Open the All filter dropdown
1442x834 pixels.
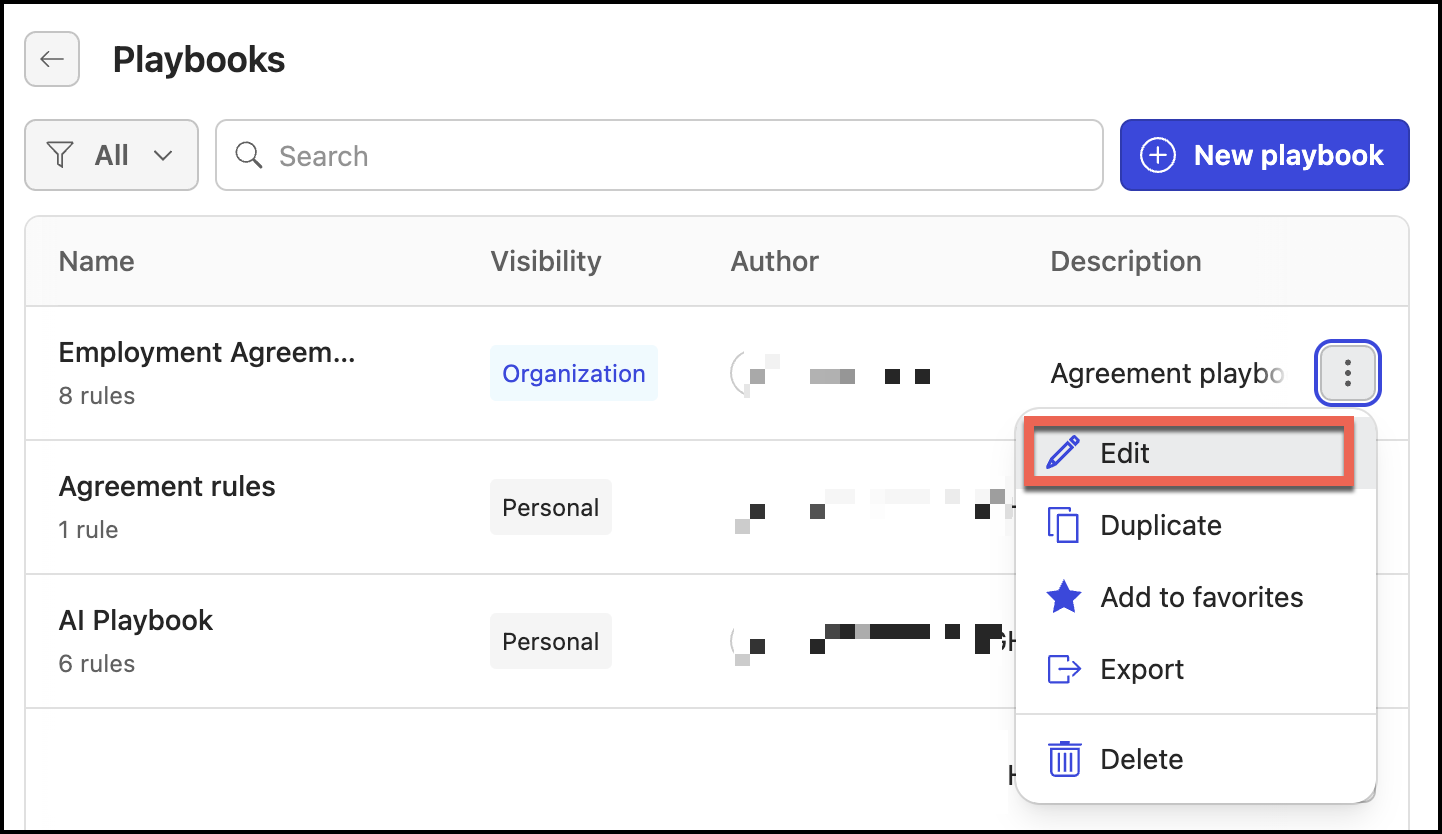point(111,155)
